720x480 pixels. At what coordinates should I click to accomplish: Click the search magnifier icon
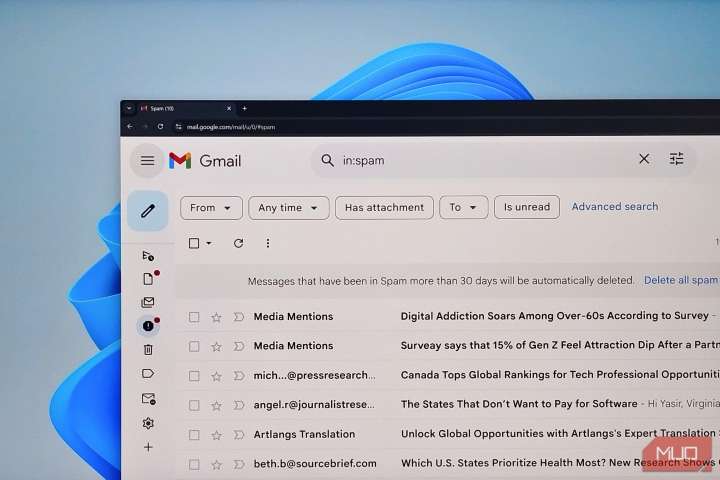(327, 160)
